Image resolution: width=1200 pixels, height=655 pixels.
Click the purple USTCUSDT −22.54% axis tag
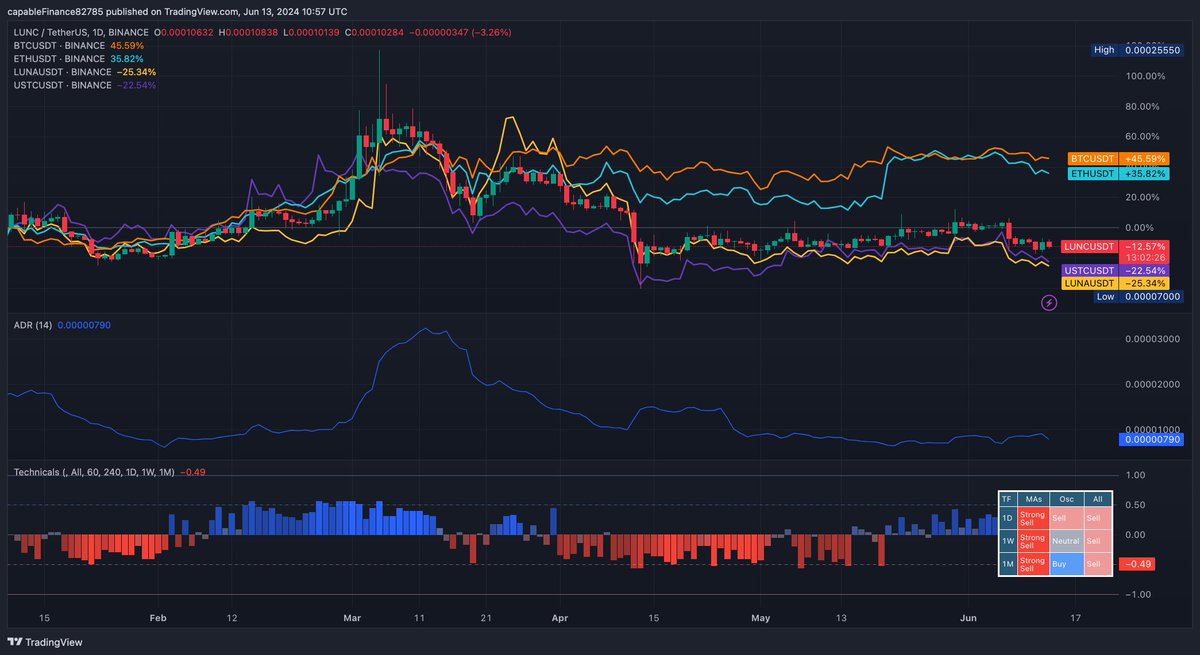click(x=1116, y=271)
